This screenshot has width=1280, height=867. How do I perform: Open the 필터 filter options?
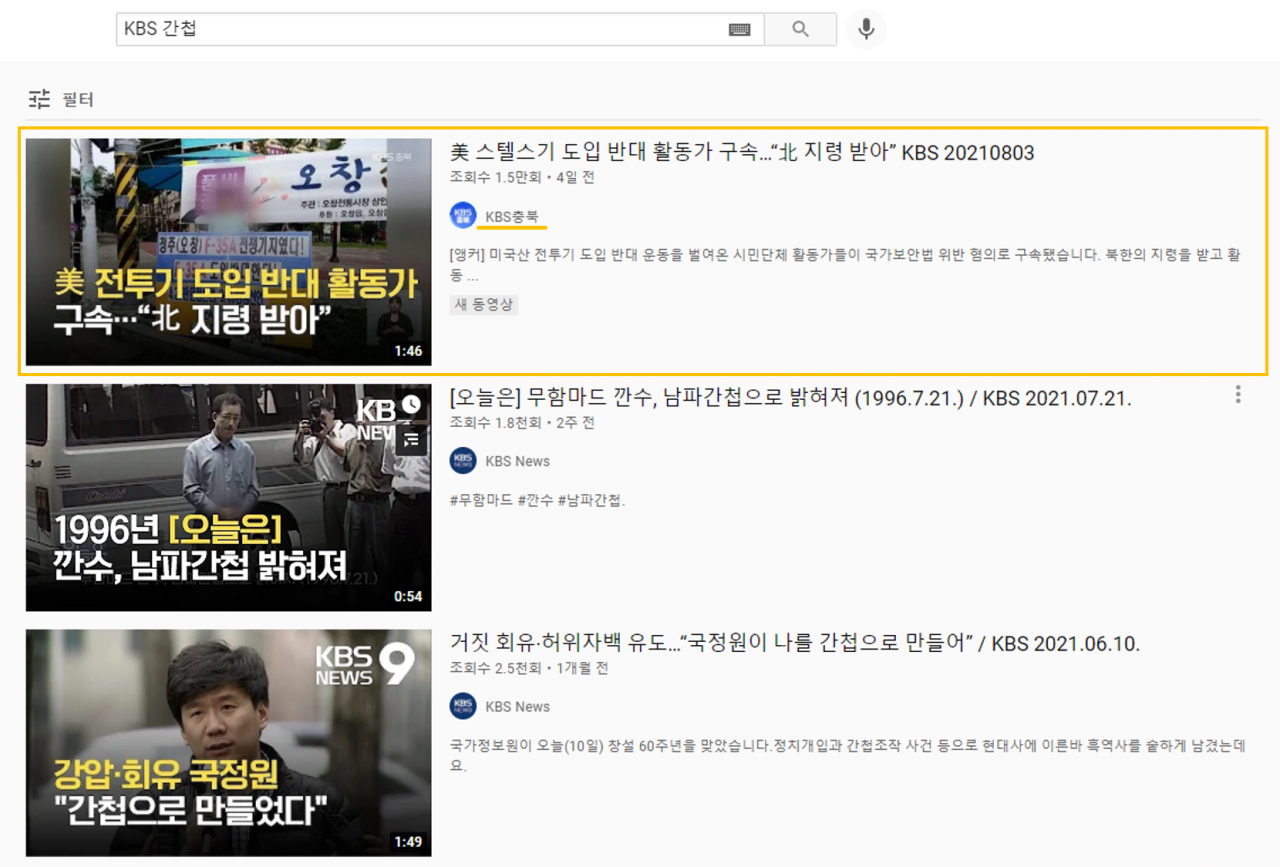point(62,100)
